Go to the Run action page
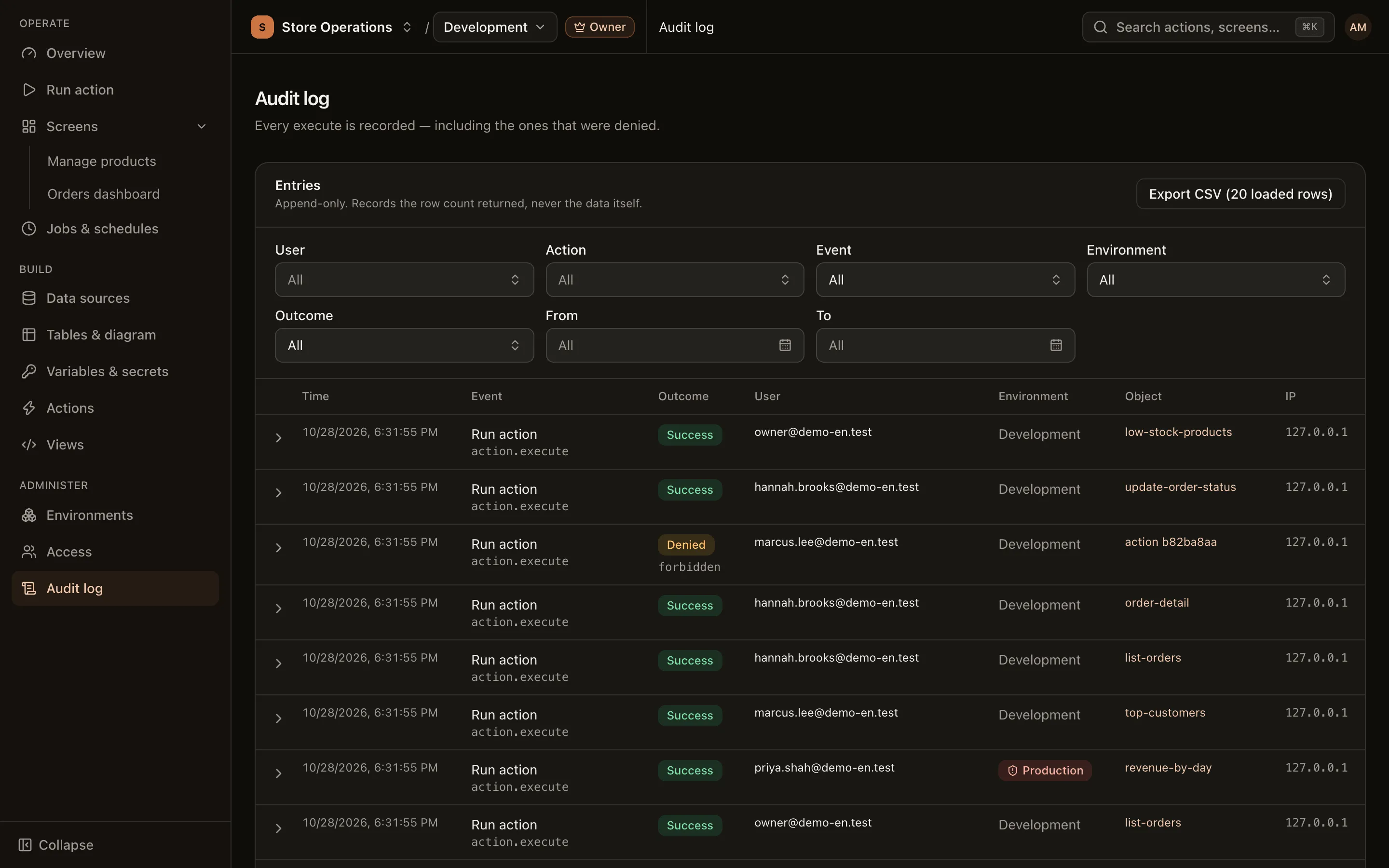This screenshot has width=1389, height=868. tap(115, 90)
